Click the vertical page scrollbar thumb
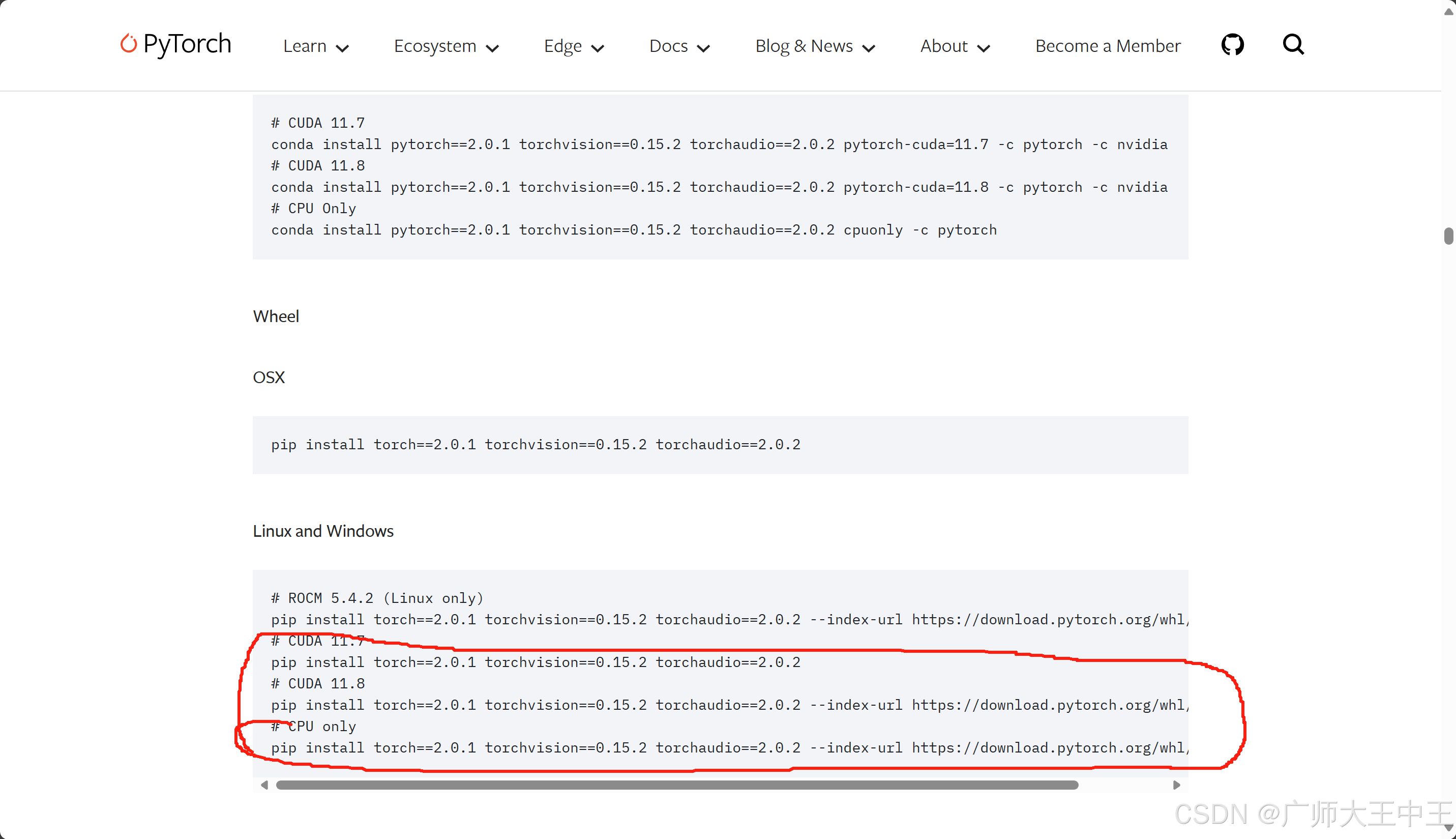 [1448, 236]
